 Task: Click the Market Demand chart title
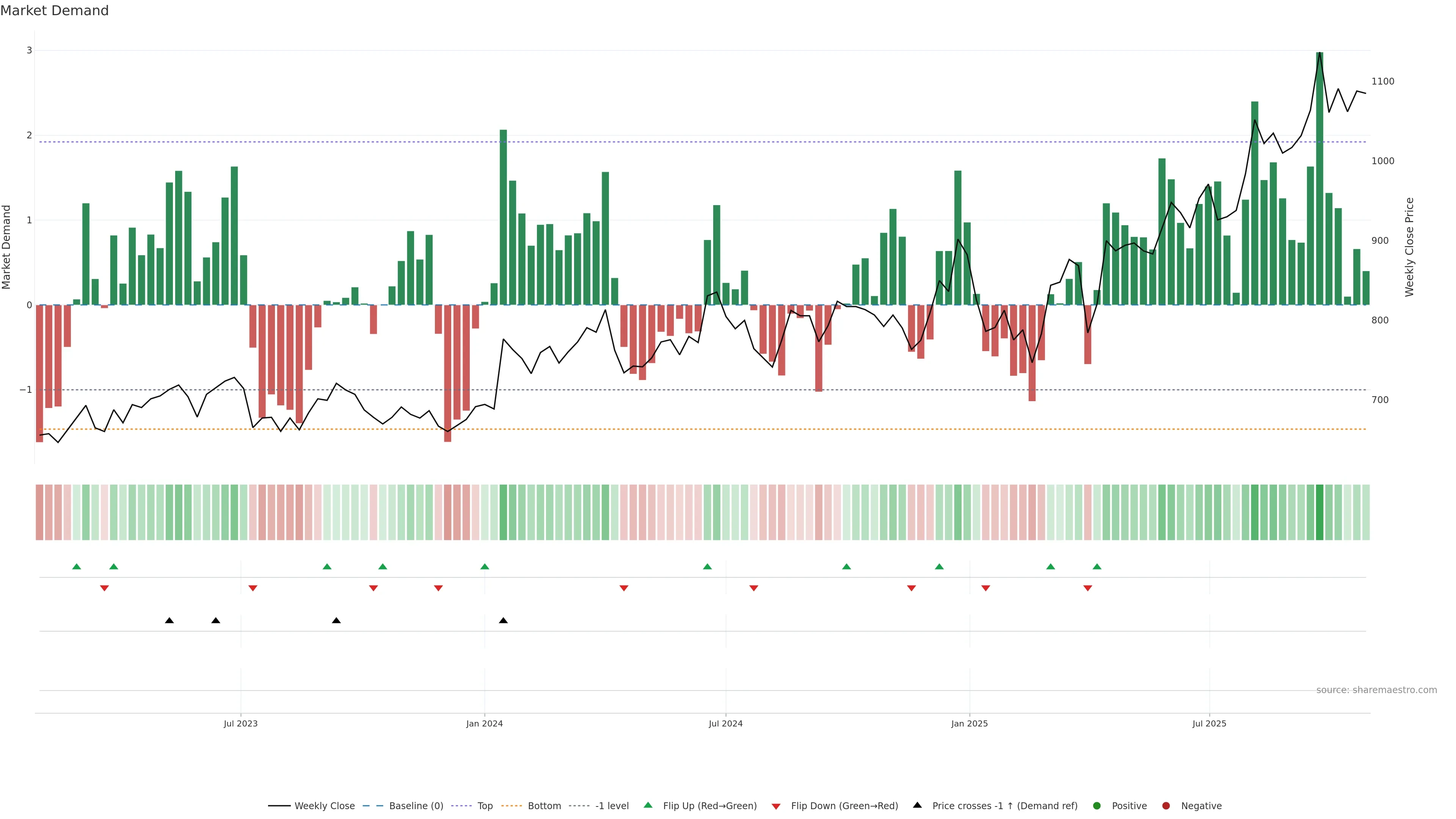click(54, 11)
